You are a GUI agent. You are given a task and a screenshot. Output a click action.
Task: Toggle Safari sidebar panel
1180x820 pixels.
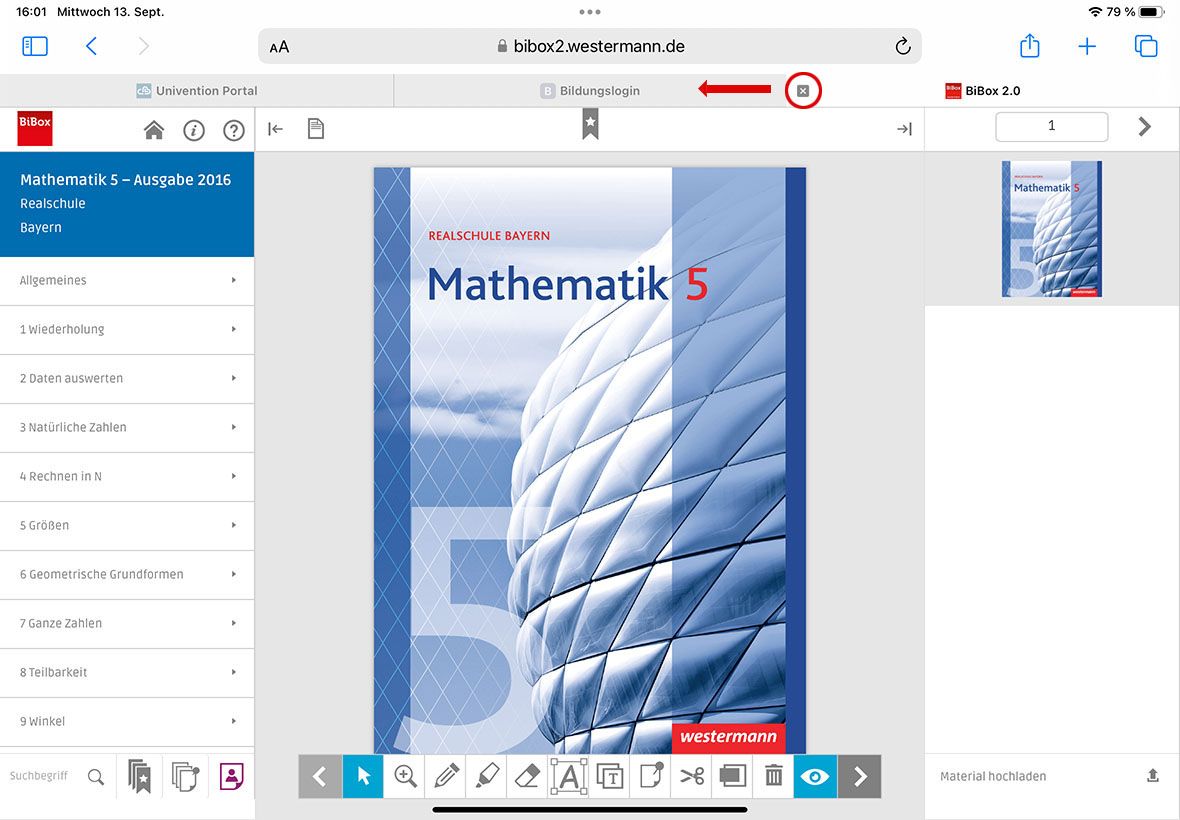pos(35,46)
